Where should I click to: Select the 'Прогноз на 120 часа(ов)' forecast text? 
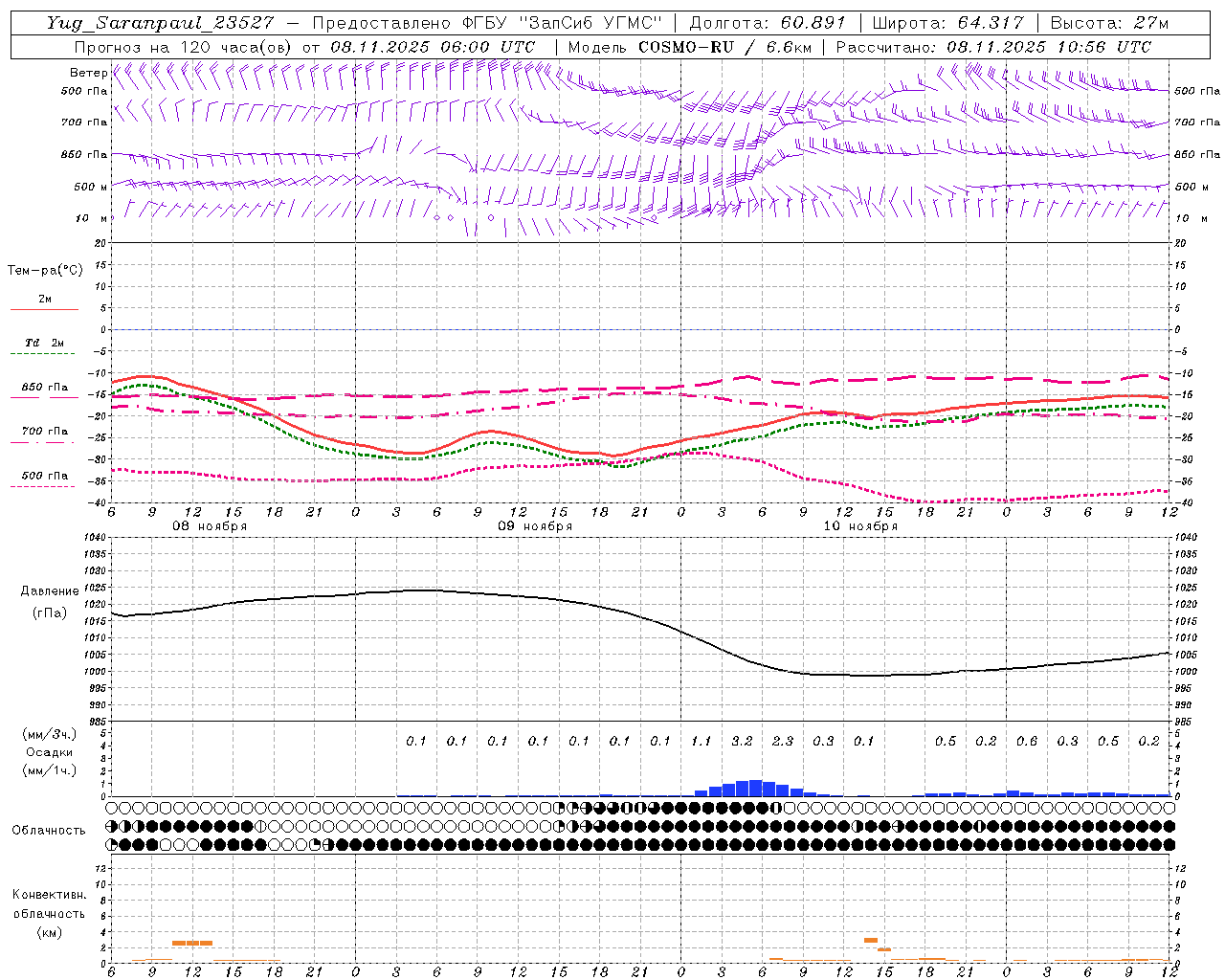point(184,47)
